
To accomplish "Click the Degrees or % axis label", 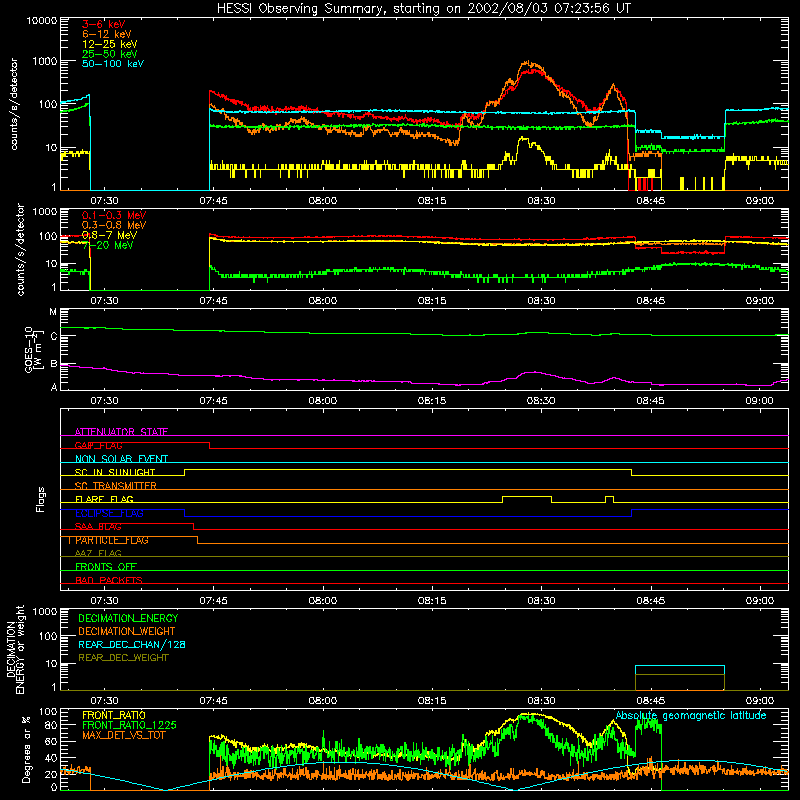I will 26,749.
